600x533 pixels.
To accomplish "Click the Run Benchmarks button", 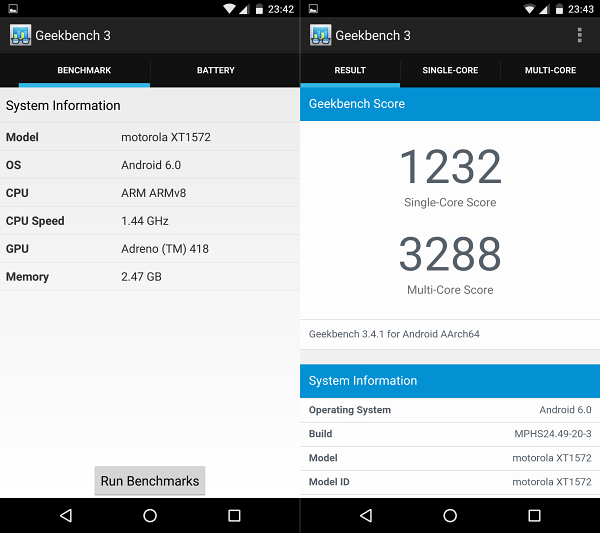I will (150, 481).
